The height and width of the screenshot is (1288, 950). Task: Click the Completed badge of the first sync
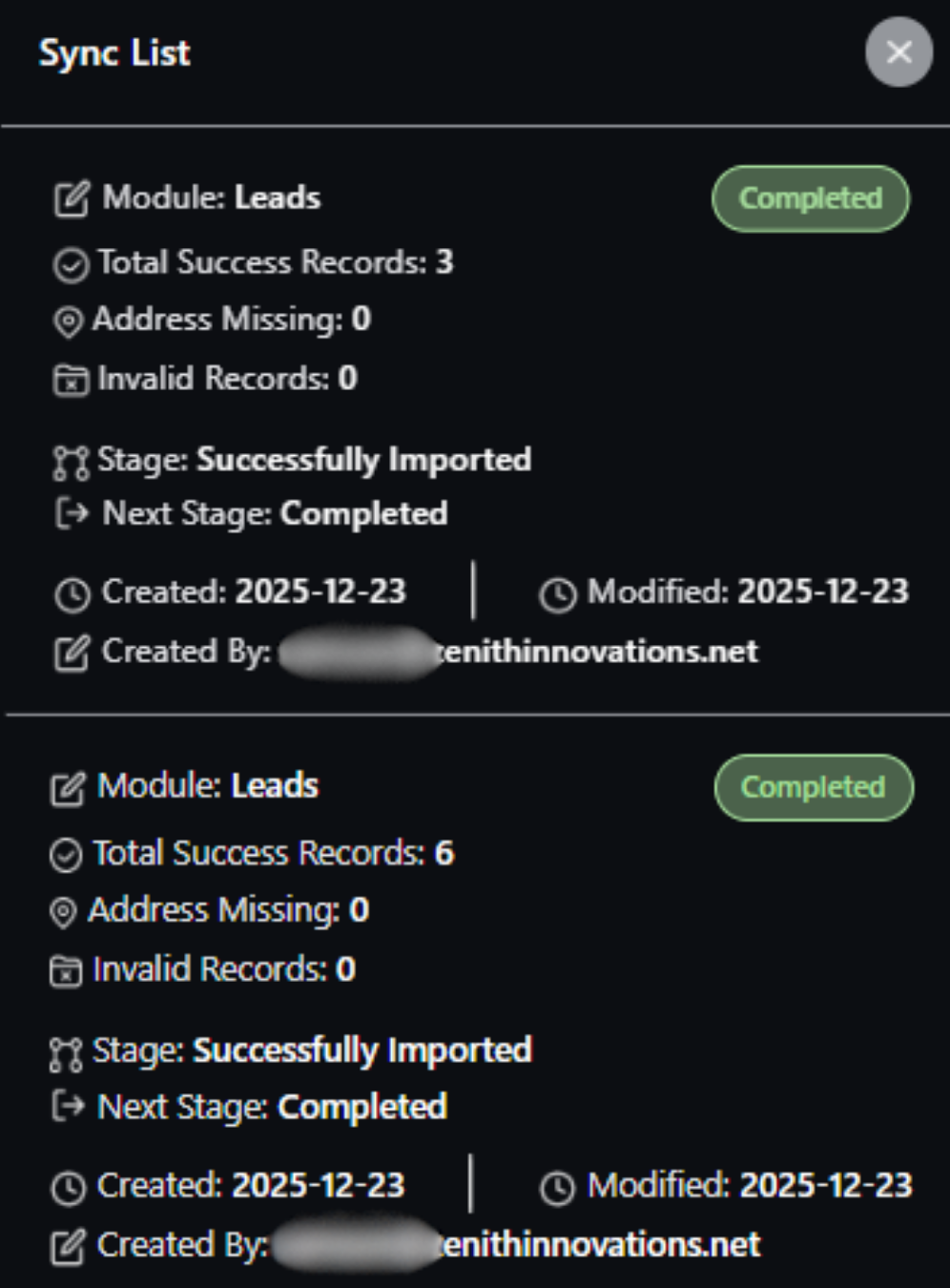coord(810,198)
